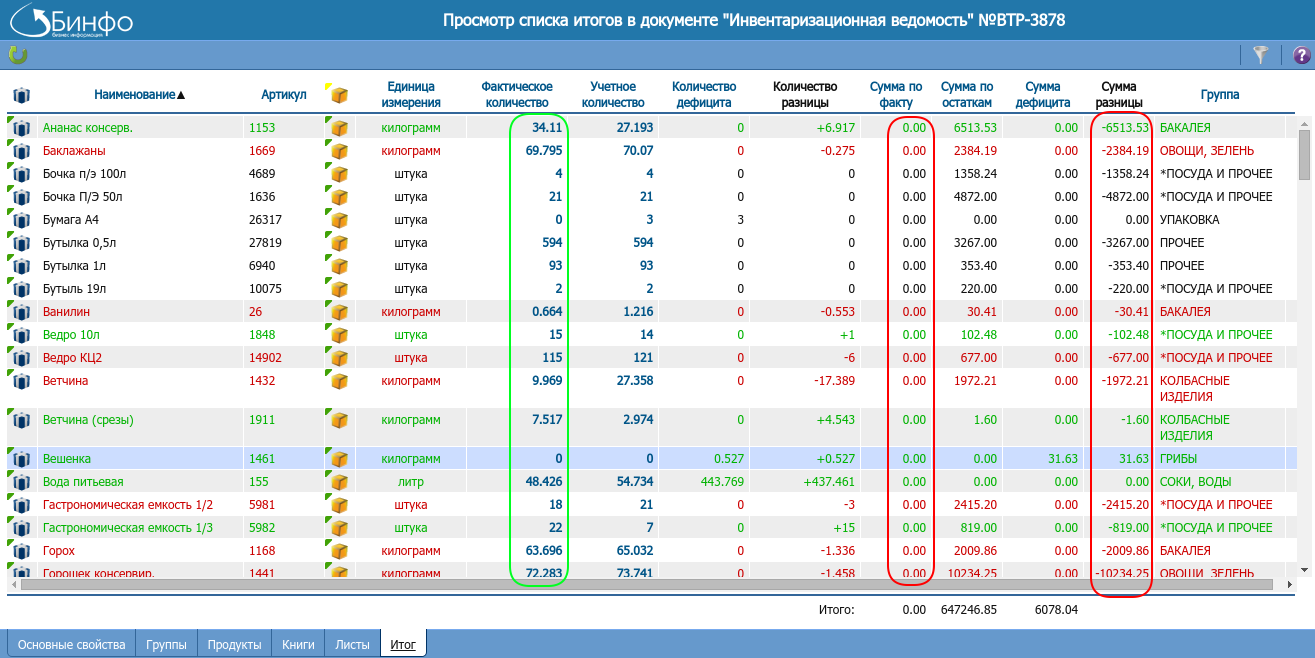This screenshot has width=1315, height=658.
Task: Click orange package icon for Бочка П/Э 50л
Action: point(339,197)
